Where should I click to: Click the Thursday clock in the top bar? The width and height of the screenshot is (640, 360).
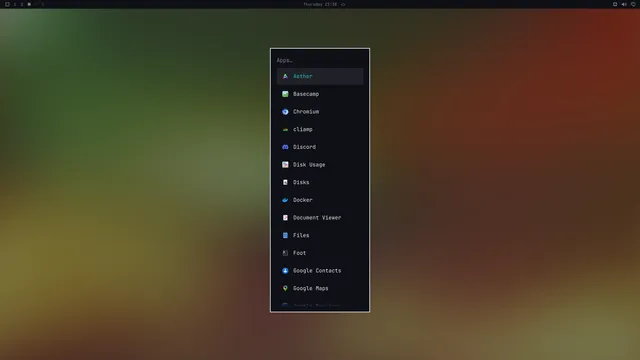click(x=320, y=4)
